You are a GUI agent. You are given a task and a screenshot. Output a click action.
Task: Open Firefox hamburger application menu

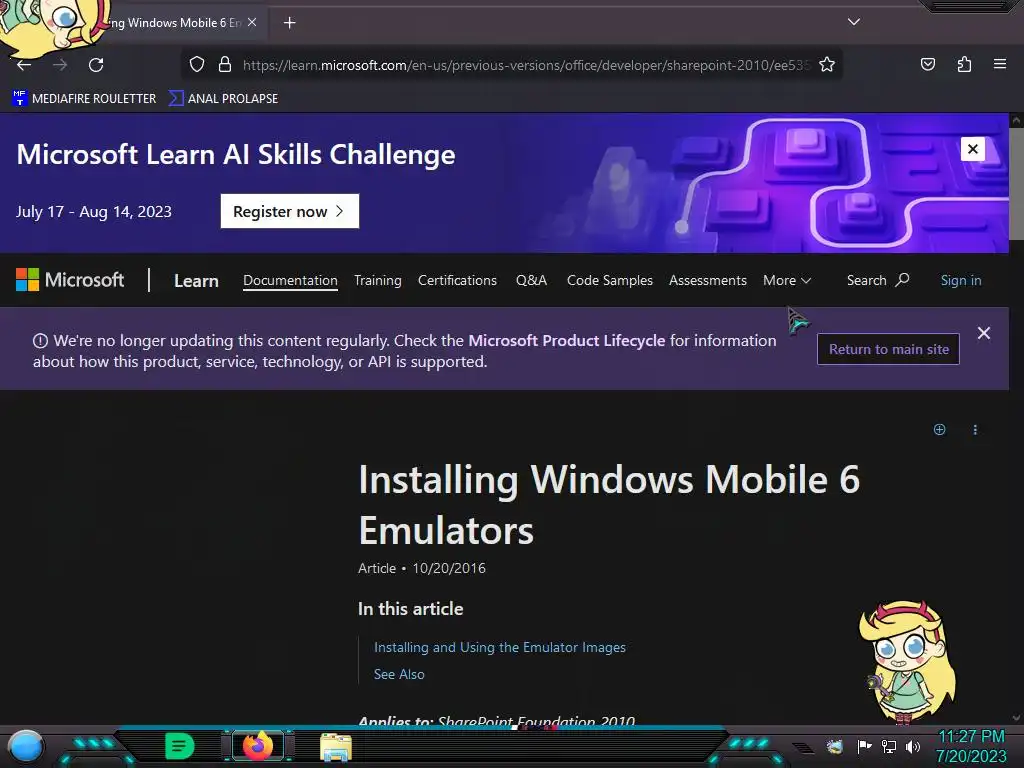point(999,64)
